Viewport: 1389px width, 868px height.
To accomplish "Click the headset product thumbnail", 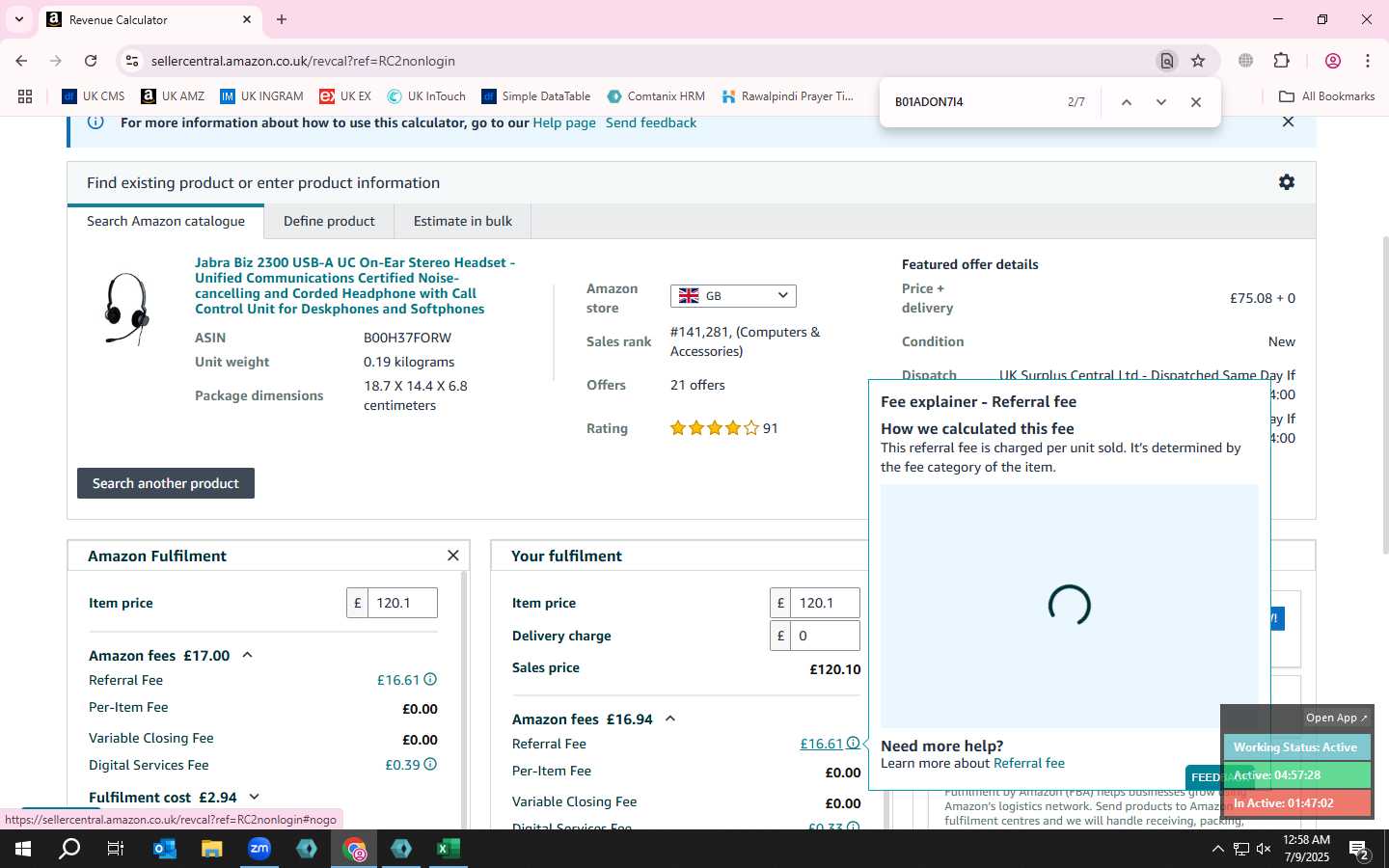I will point(126,309).
